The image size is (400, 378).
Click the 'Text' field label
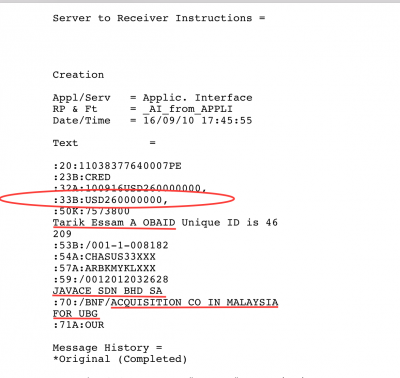coord(65,143)
